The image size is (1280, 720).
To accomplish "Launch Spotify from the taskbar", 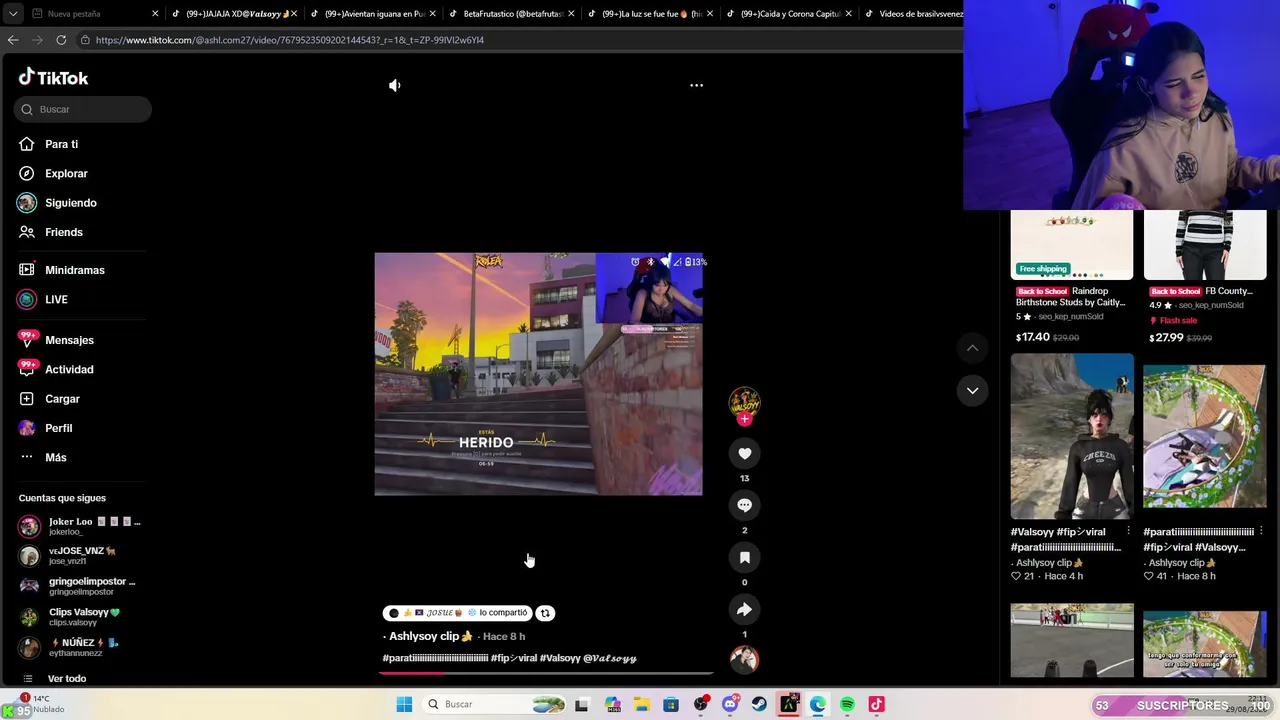I will (847, 704).
